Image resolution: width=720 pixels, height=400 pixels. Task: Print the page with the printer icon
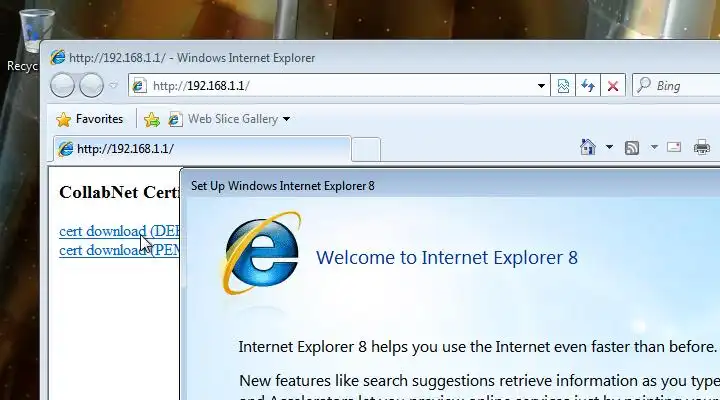click(702, 147)
